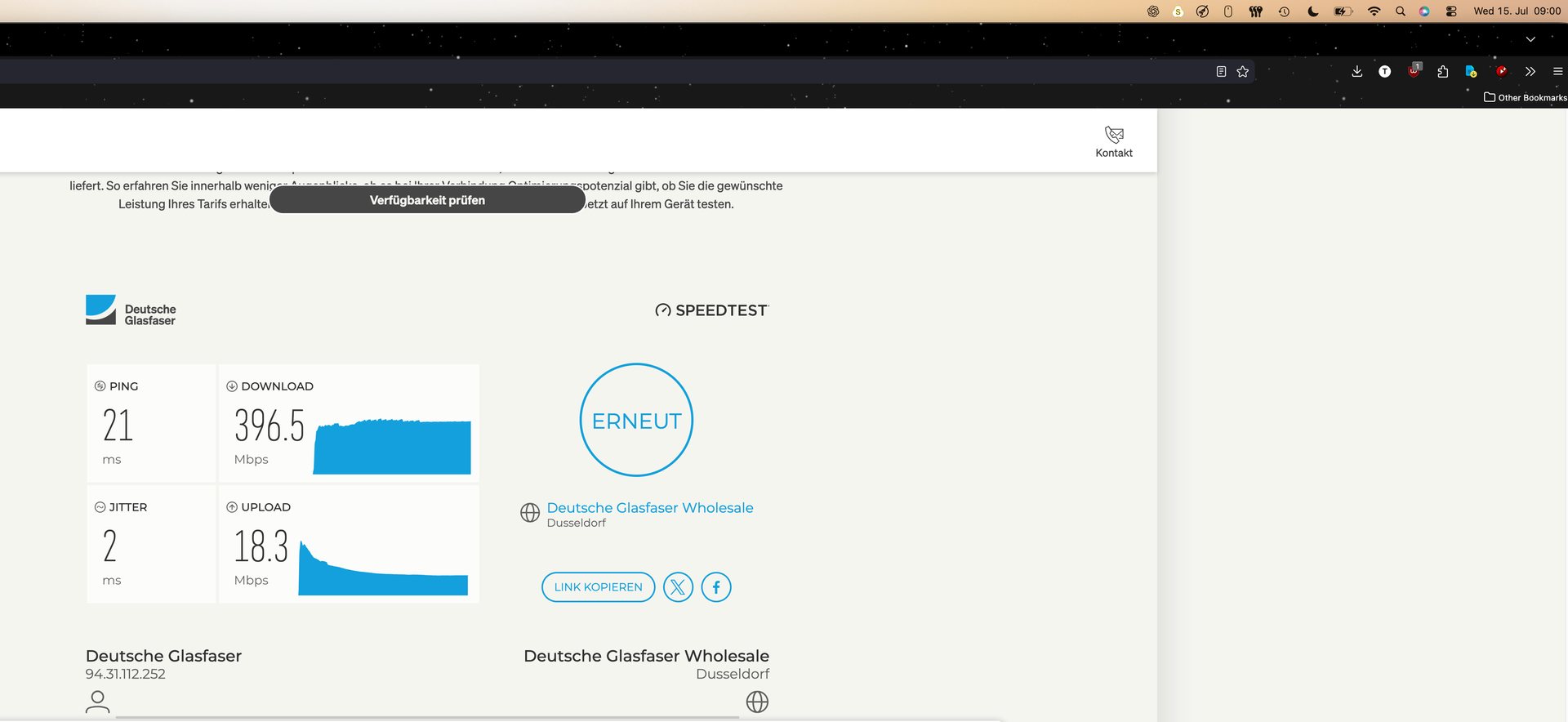
Task: Click LINK KOPIEREN button
Action: point(599,587)
